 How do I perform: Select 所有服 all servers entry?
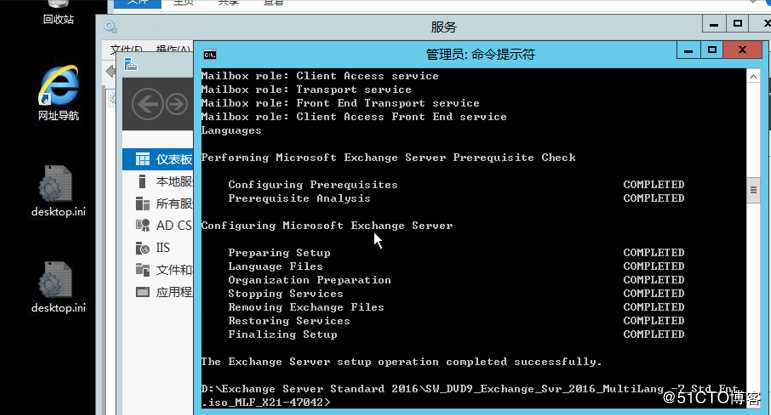pyautogui.click(x=164, y=204)
